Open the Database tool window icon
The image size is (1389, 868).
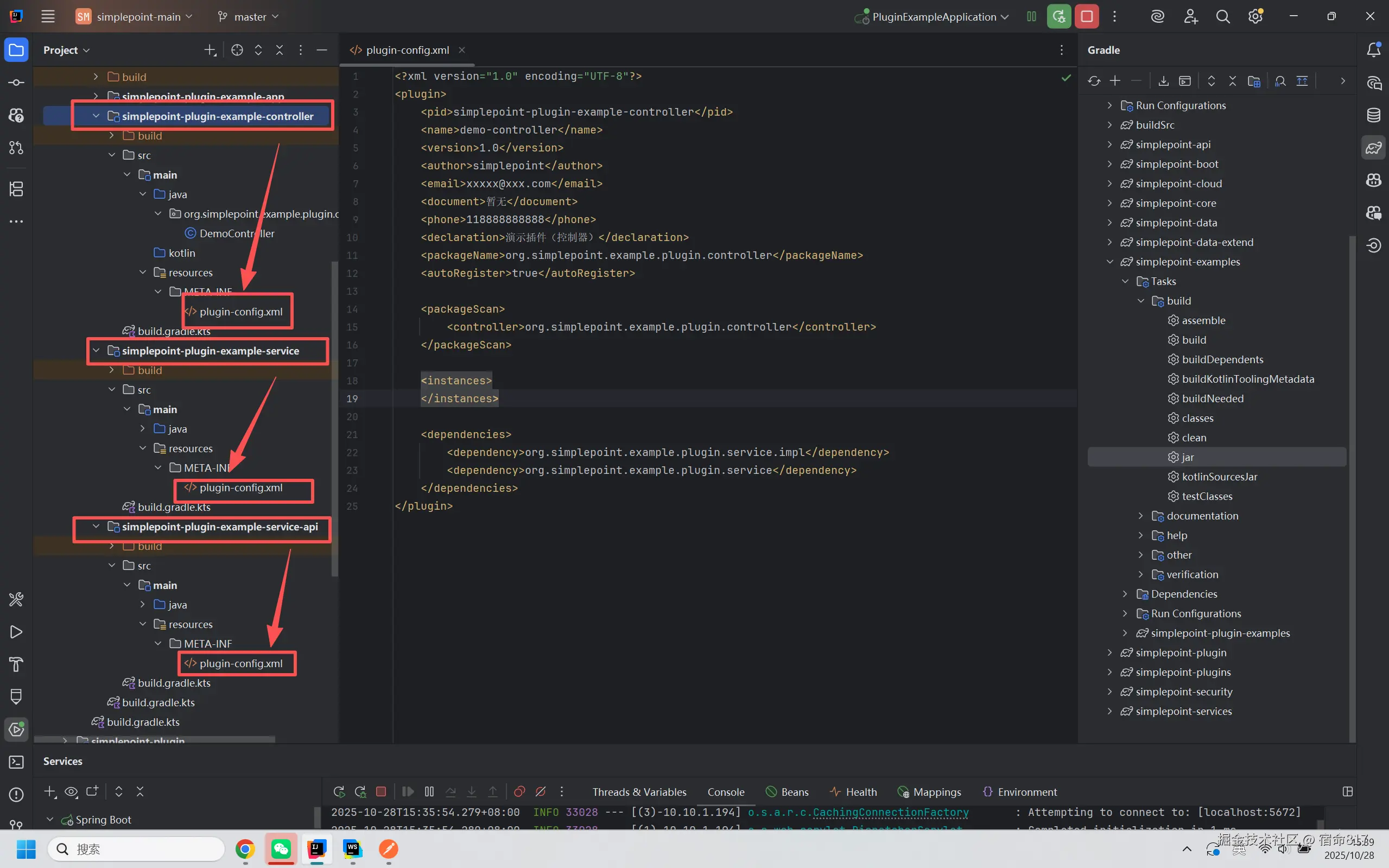point(1373,115)
